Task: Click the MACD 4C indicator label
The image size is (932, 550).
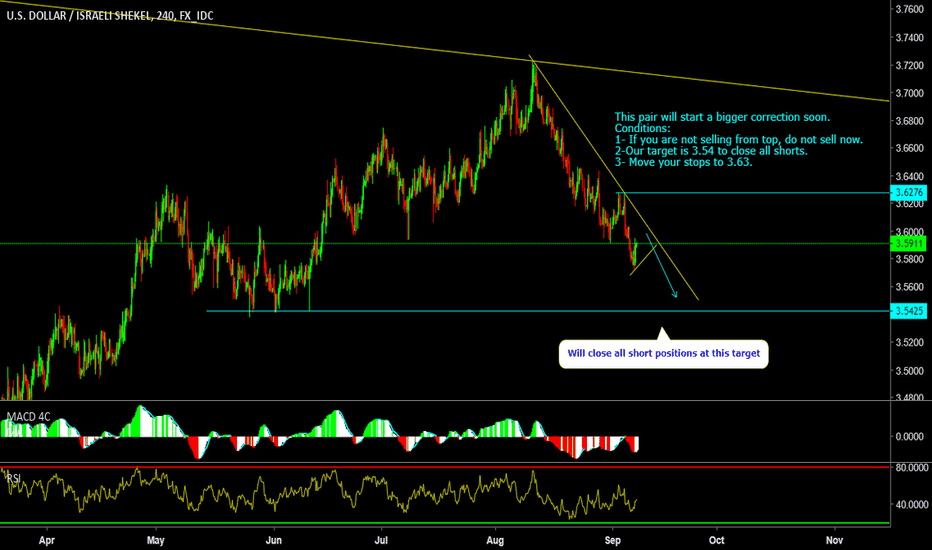Action: [29, 417]
